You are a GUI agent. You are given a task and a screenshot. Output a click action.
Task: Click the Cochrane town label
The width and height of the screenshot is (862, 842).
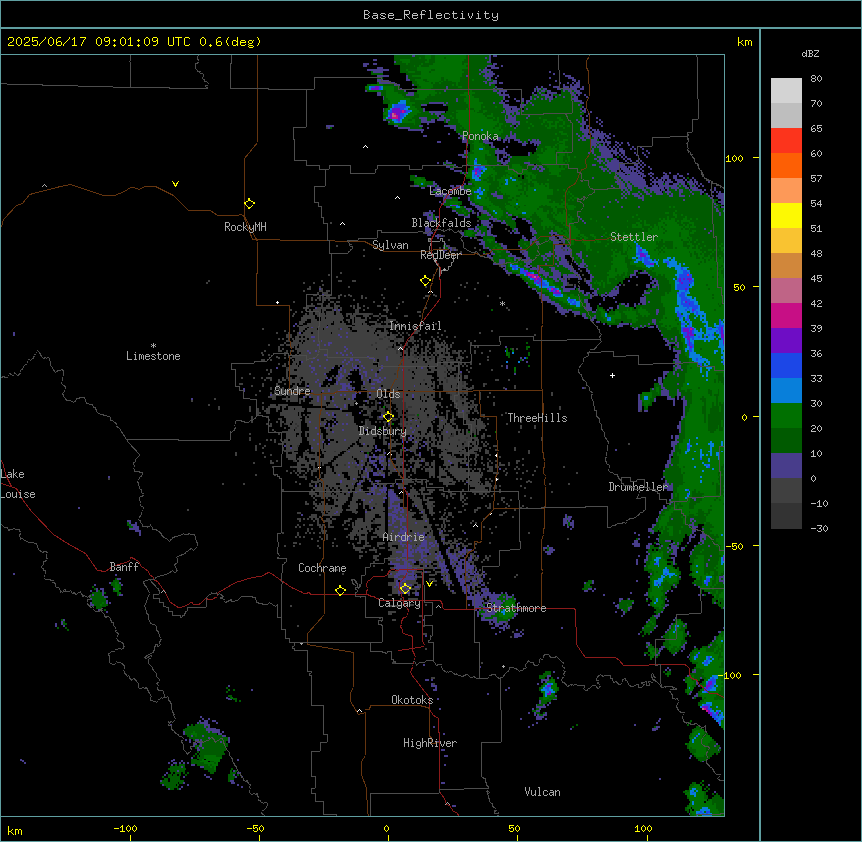tap(322, 568)
